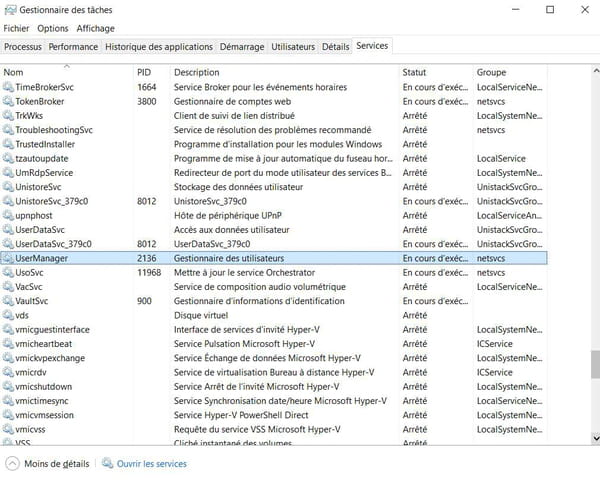Click the gear icon next to TimeBrokerSvc

click(x=8, y=87)
